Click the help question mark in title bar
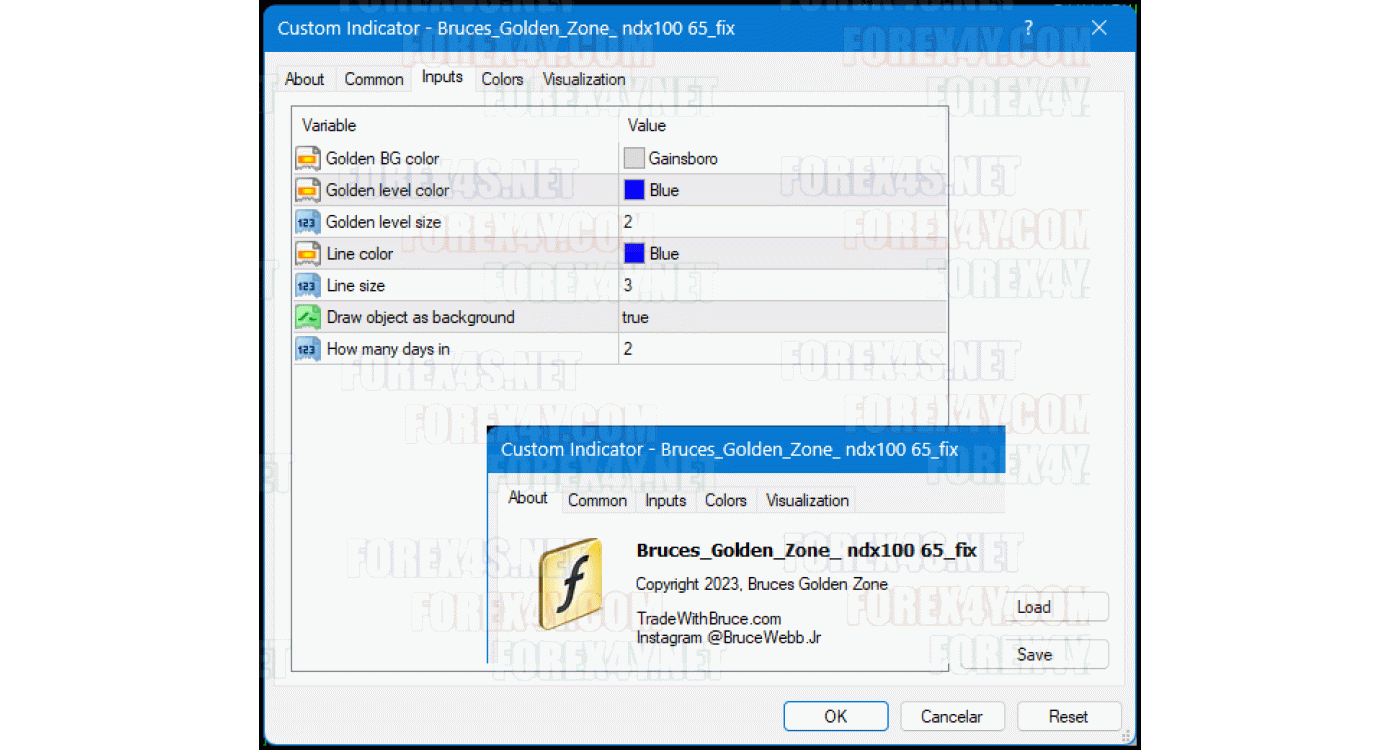 tap(1030, 28)
